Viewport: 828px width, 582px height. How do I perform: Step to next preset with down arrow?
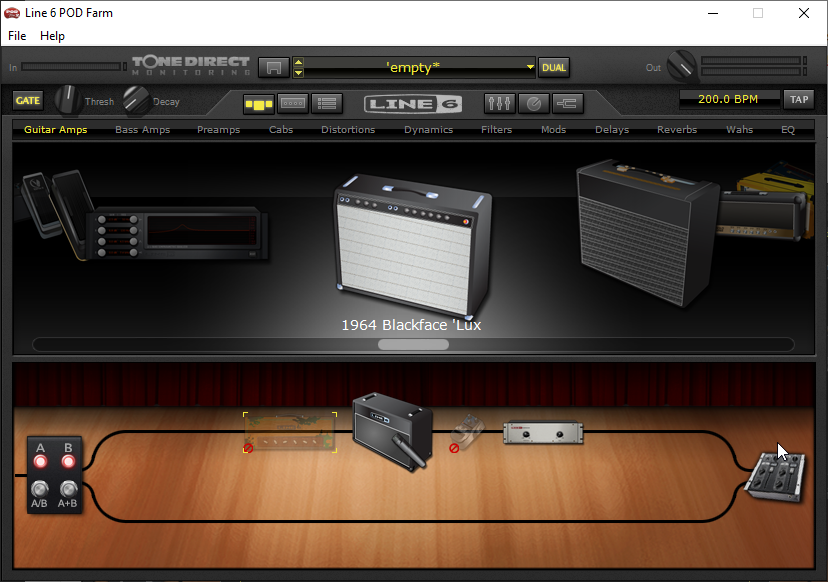pos(298,73)
